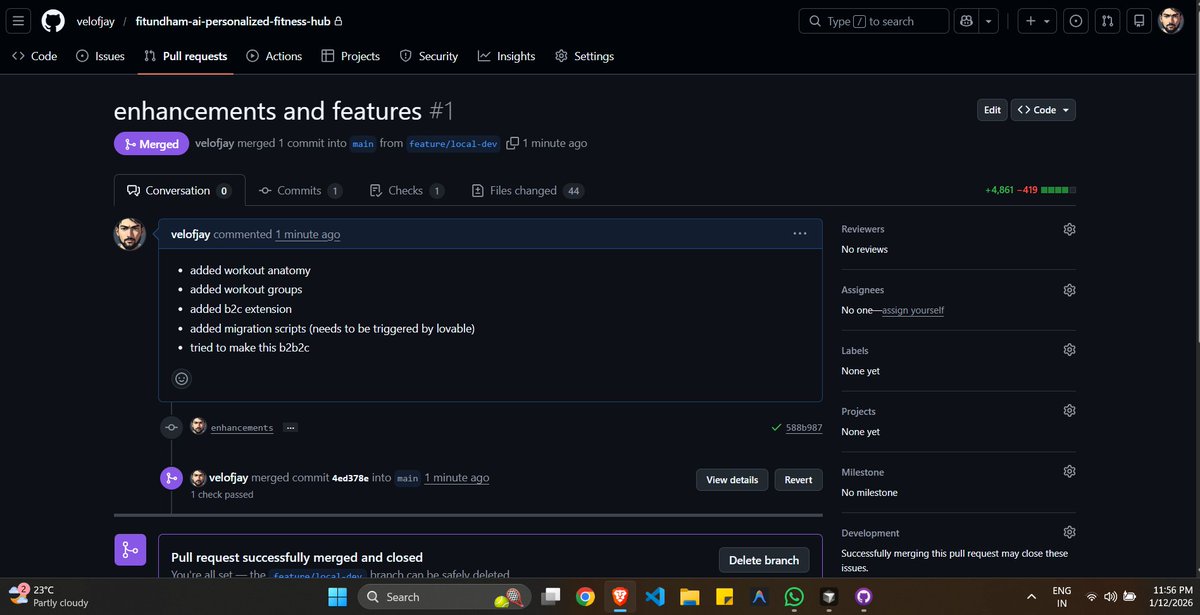Screen dimensions: 1200x615
Task: Open the Repositories icon in the header
Action: (1138, 21)
